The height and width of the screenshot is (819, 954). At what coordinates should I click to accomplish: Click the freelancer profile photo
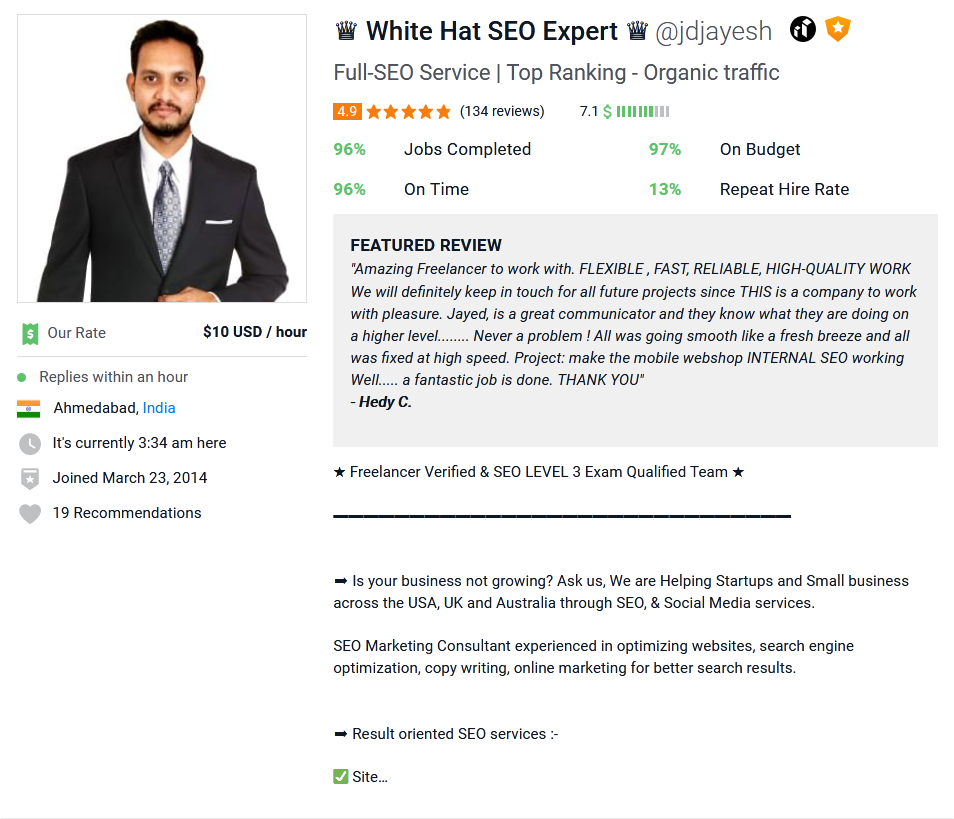pyautogui.click(x=162, y=159)
